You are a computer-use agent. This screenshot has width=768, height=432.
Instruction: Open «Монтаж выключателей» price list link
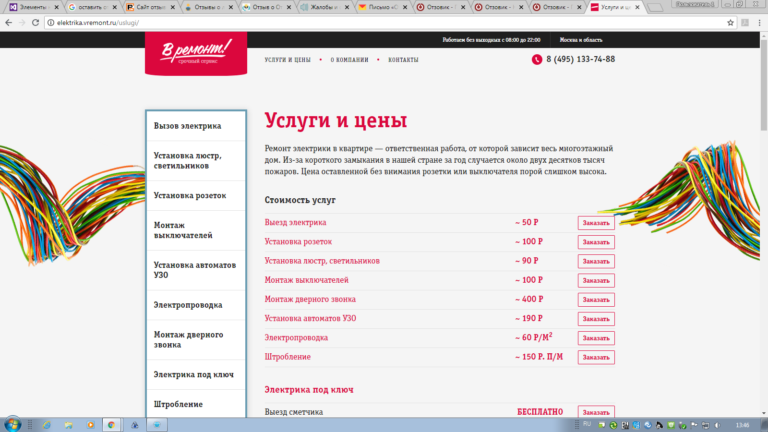click(x=307, y=280)
